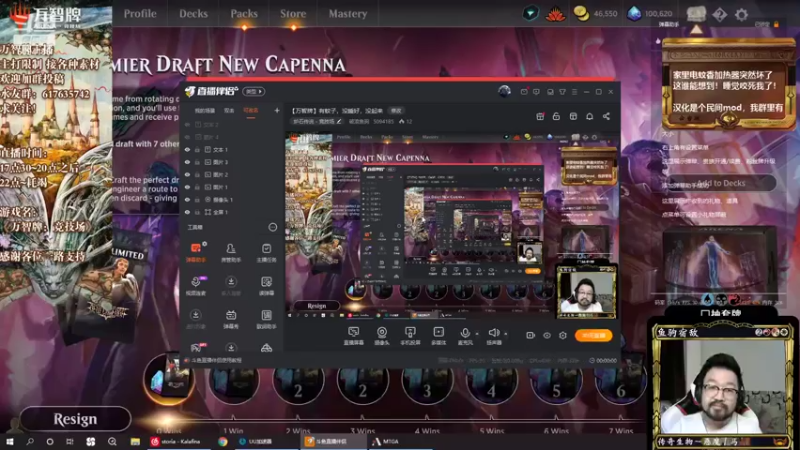
Task: Toggle visibility of 全屏 1 source
Action: click(x=187, y=212)
